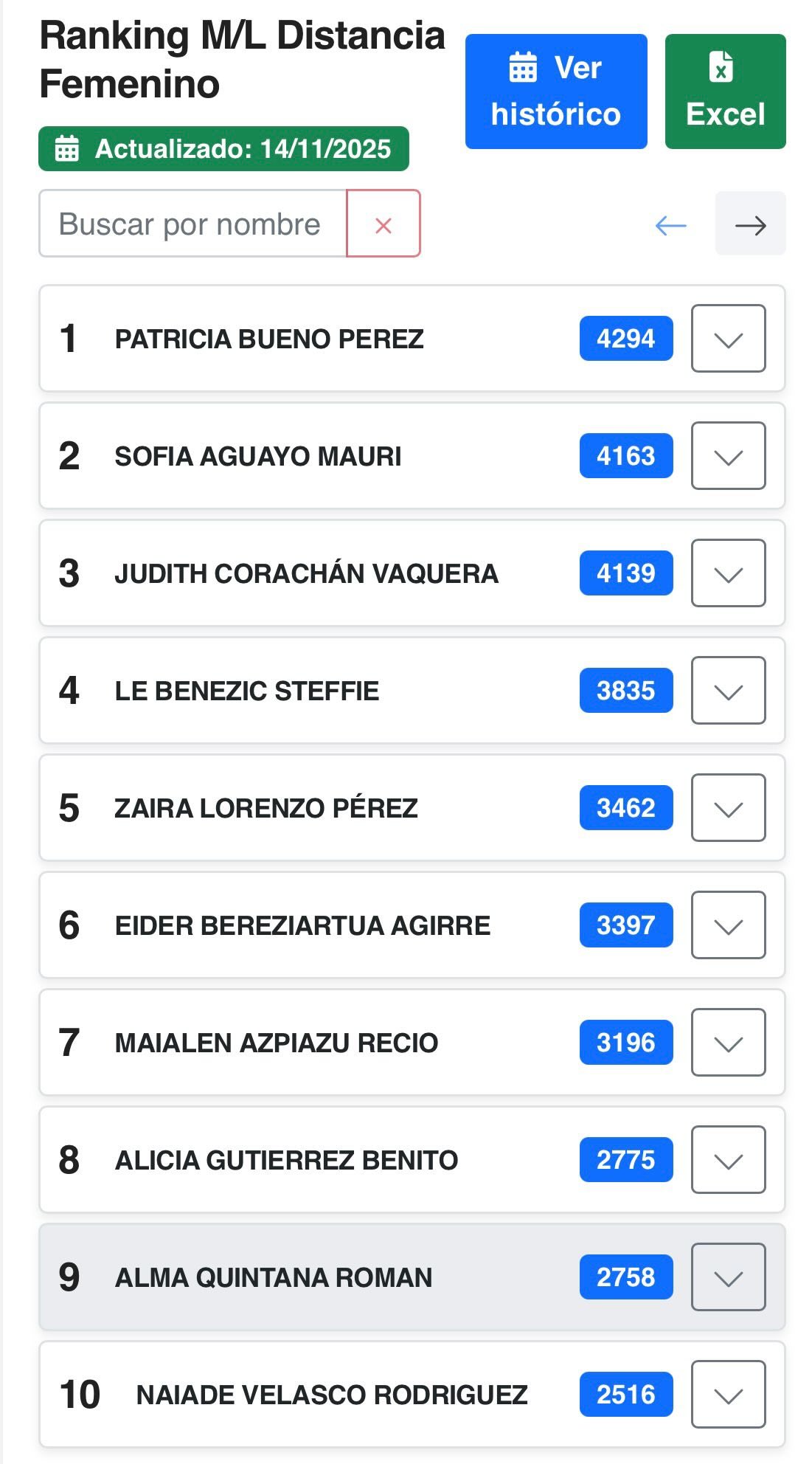Click the red X clear search icon

pyautogui.click(x=383, y=224)
